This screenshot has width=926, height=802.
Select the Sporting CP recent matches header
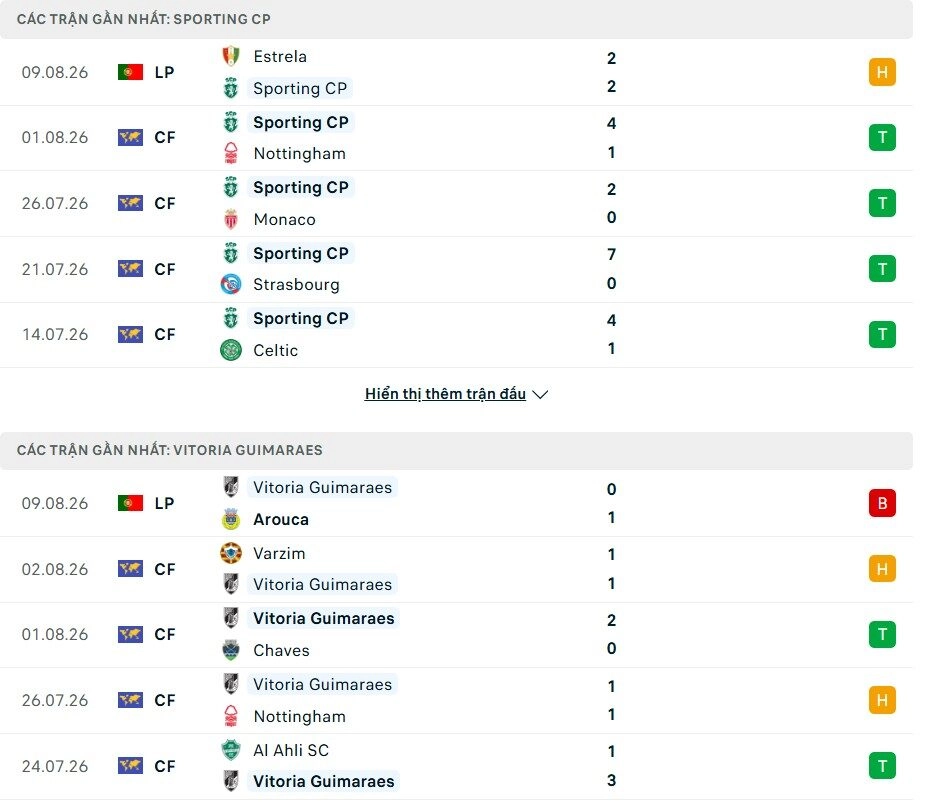coord(457,19)
